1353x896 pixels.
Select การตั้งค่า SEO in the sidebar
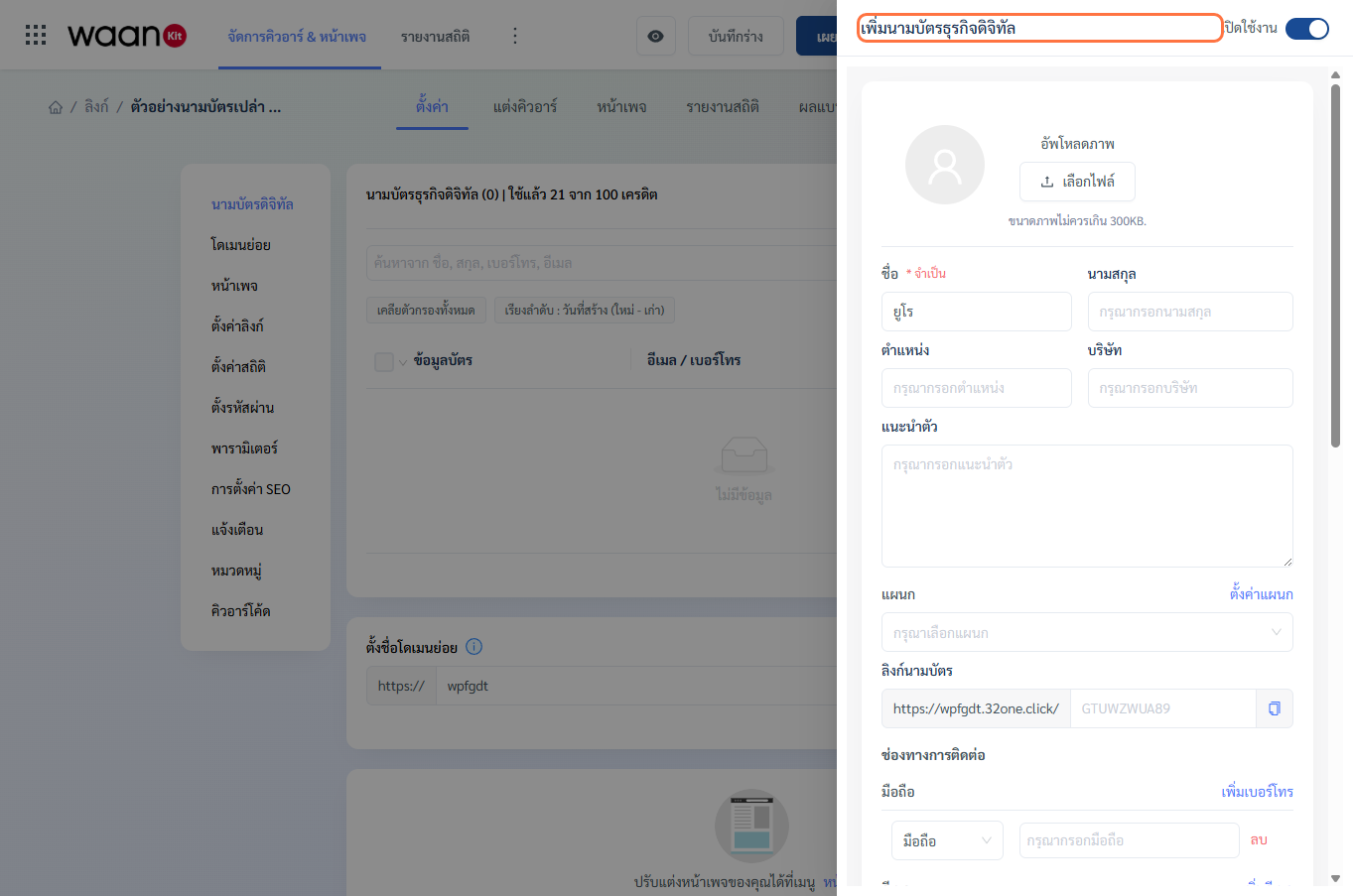[x=251, y=489]
